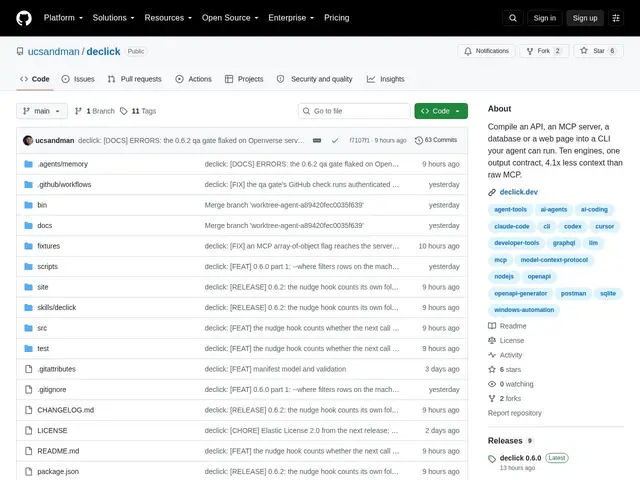This screenshot has width=640, height=480.
Task: Switch to the Projects tab
Action: click(x=244, y=79)
